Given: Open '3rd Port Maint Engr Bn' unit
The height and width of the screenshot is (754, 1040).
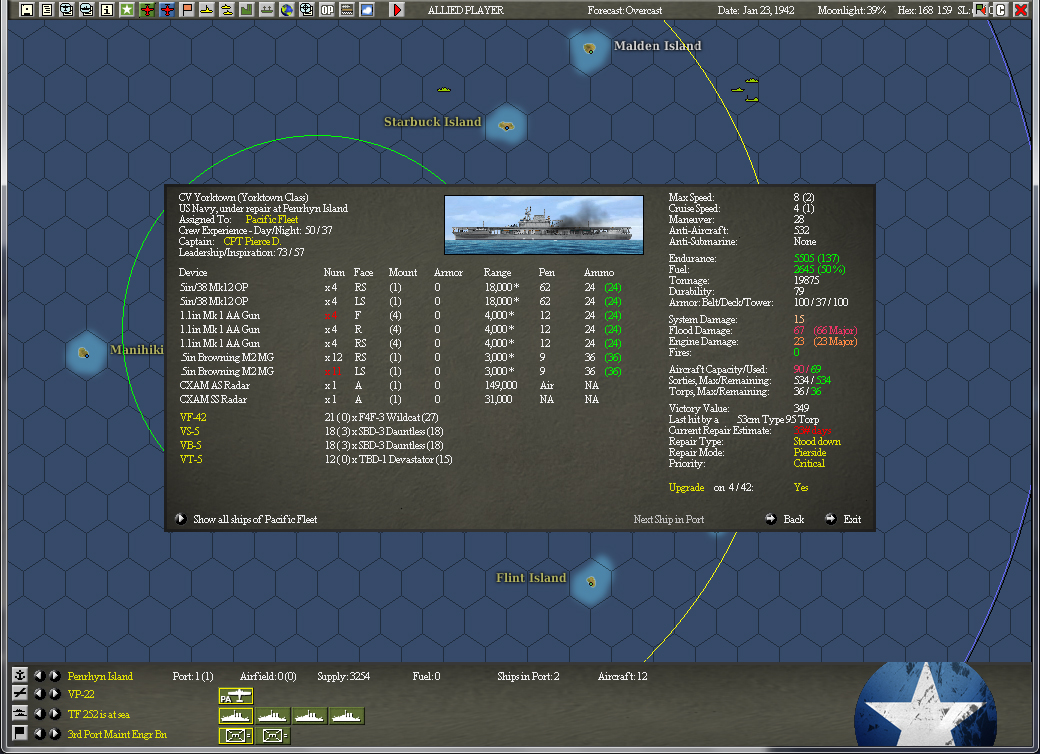Looking at the screenshot, I should [117, 734].
